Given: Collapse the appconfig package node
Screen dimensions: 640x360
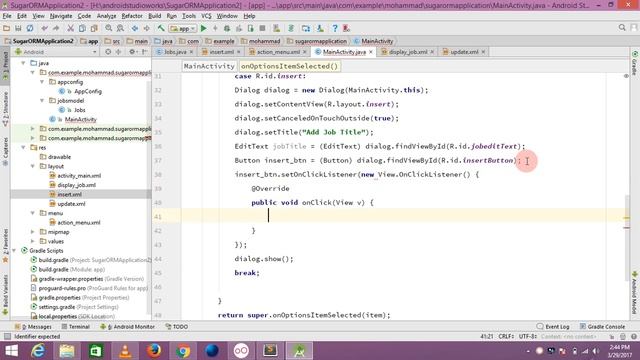Looking at the screenshot, I should 42,82.
